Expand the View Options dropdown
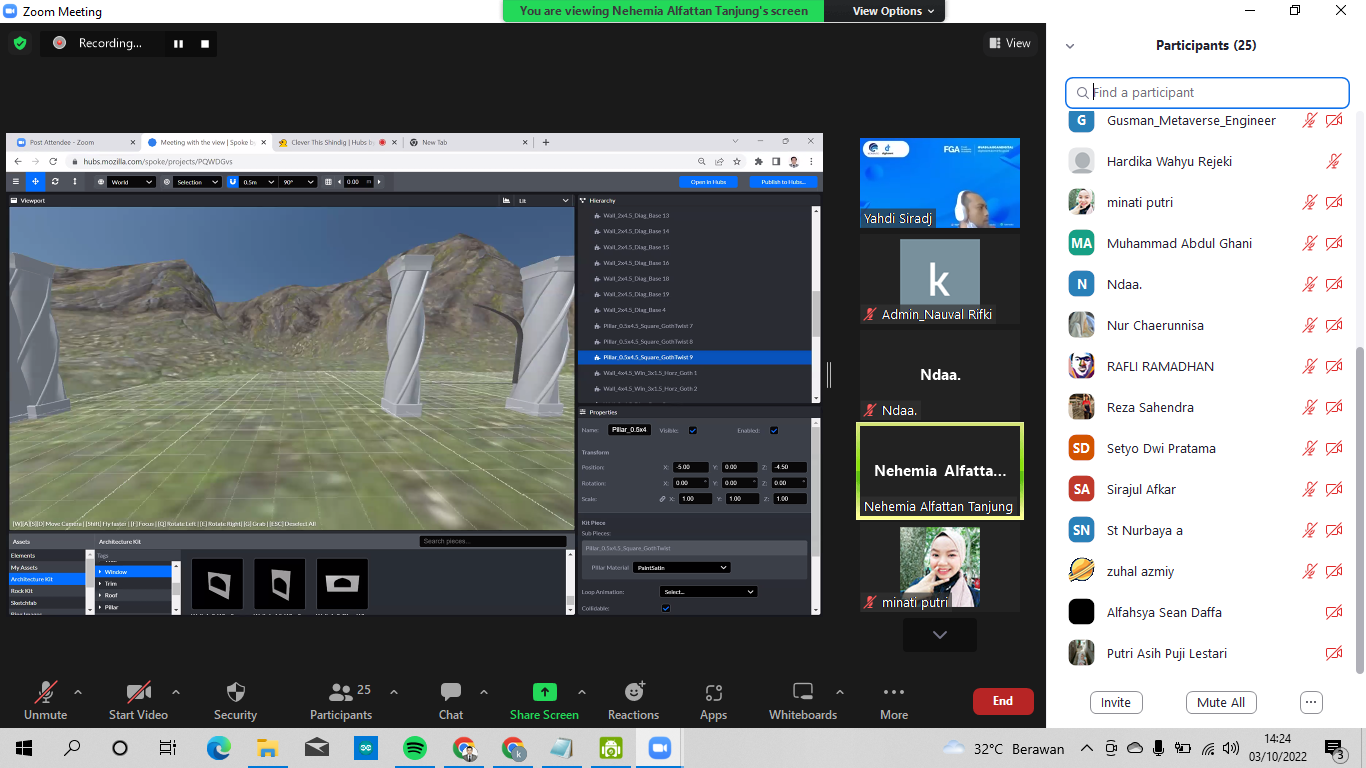1366x768 pixels. point(893,11)
